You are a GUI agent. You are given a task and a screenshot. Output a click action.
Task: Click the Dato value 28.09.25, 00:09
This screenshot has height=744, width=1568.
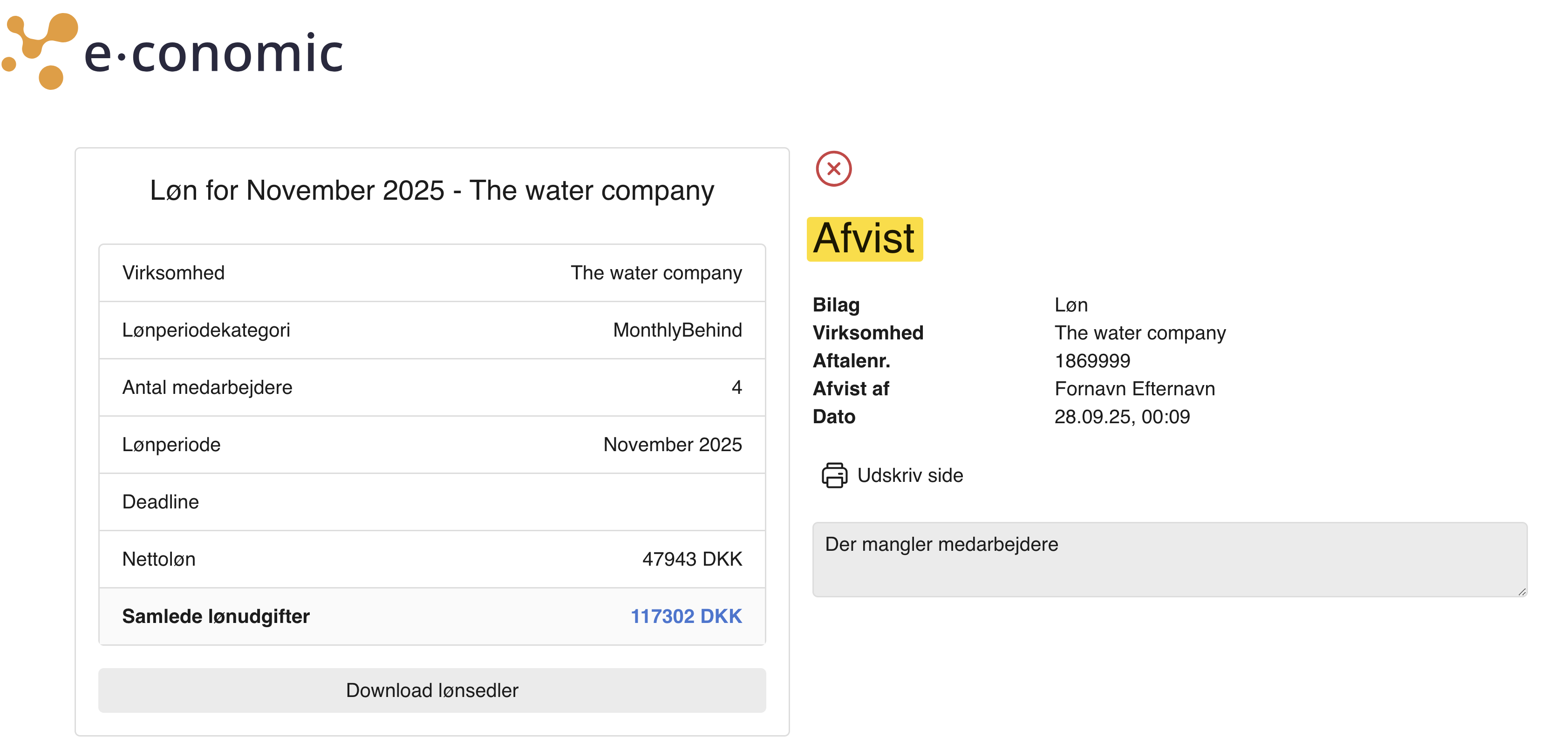(1121, 417)
